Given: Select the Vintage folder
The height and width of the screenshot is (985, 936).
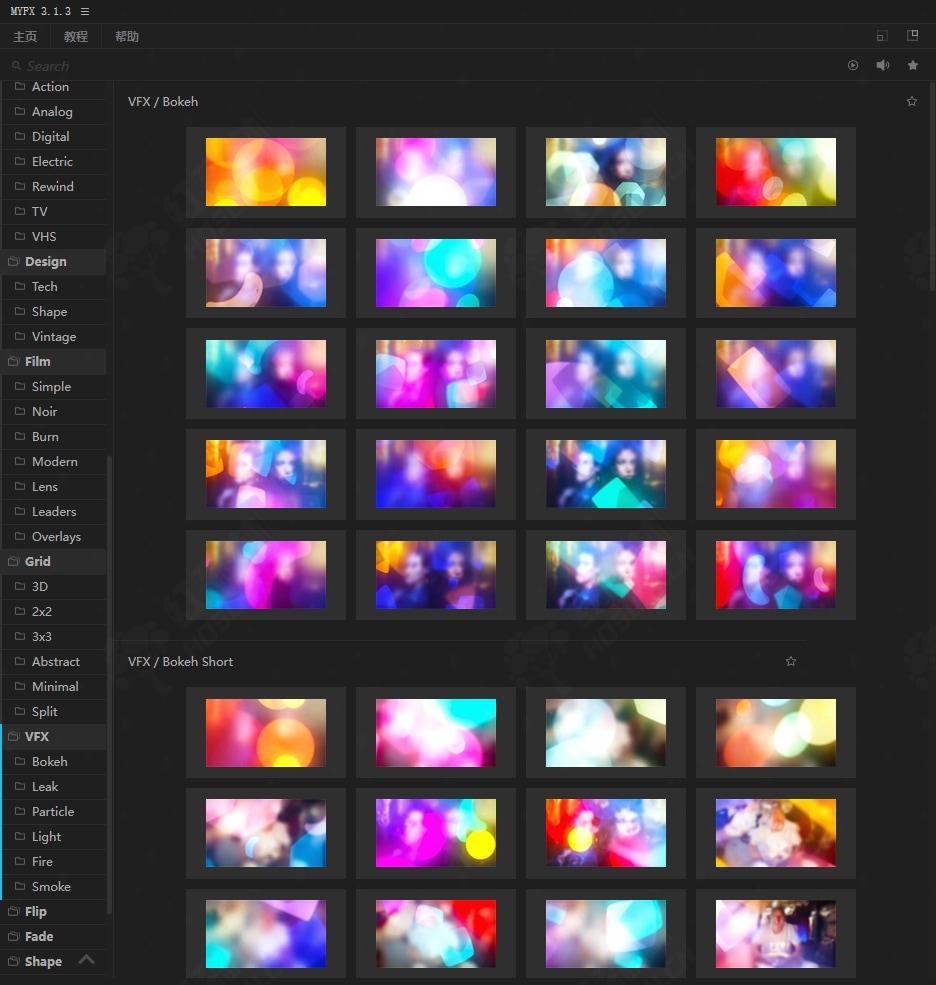Looking at the screenshot, I should point(54,336).
